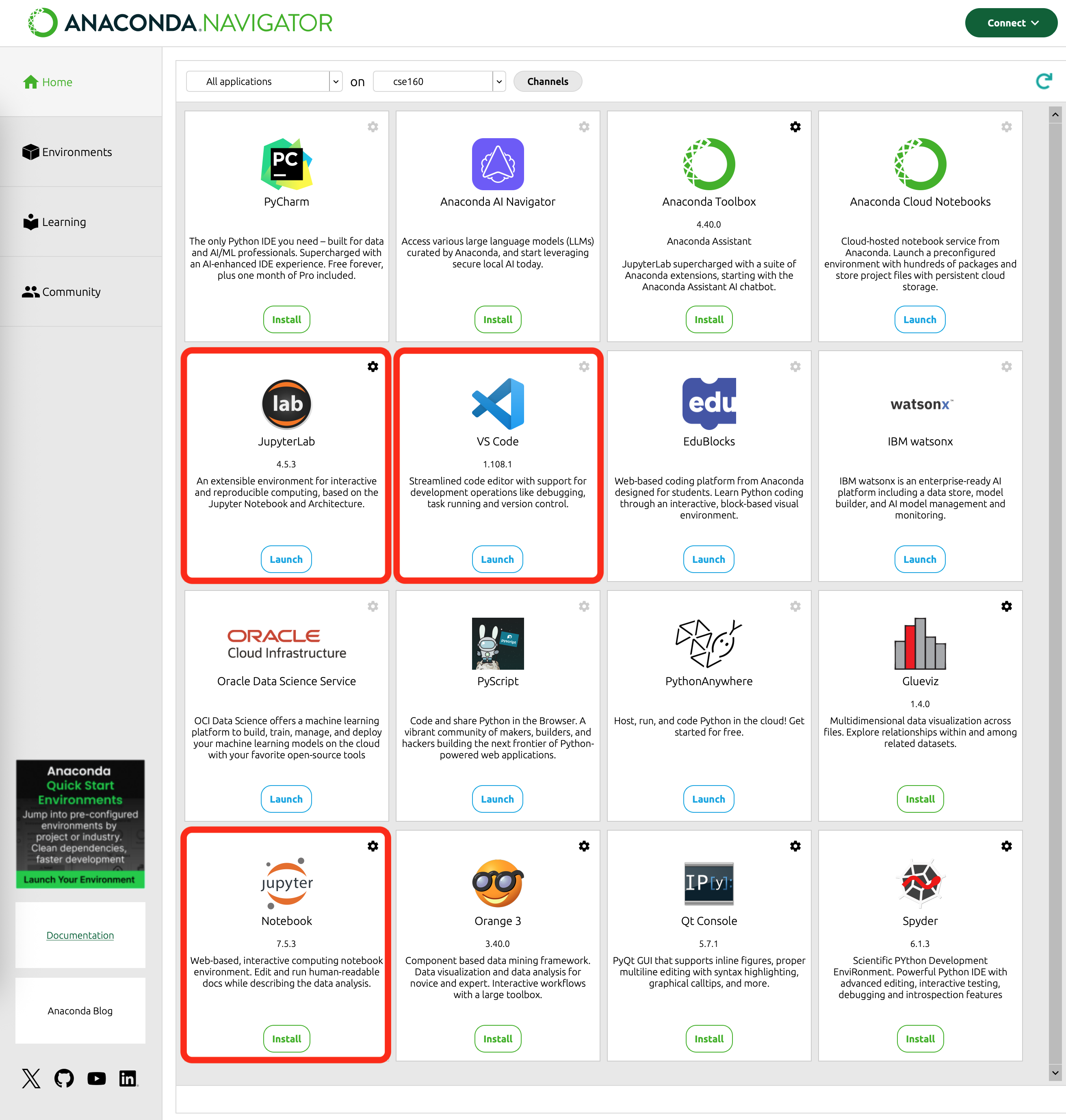Viewport: 1066px width, 1120px height.
Task: Open the GitHub social icon
Action: tap(64, 1078)
